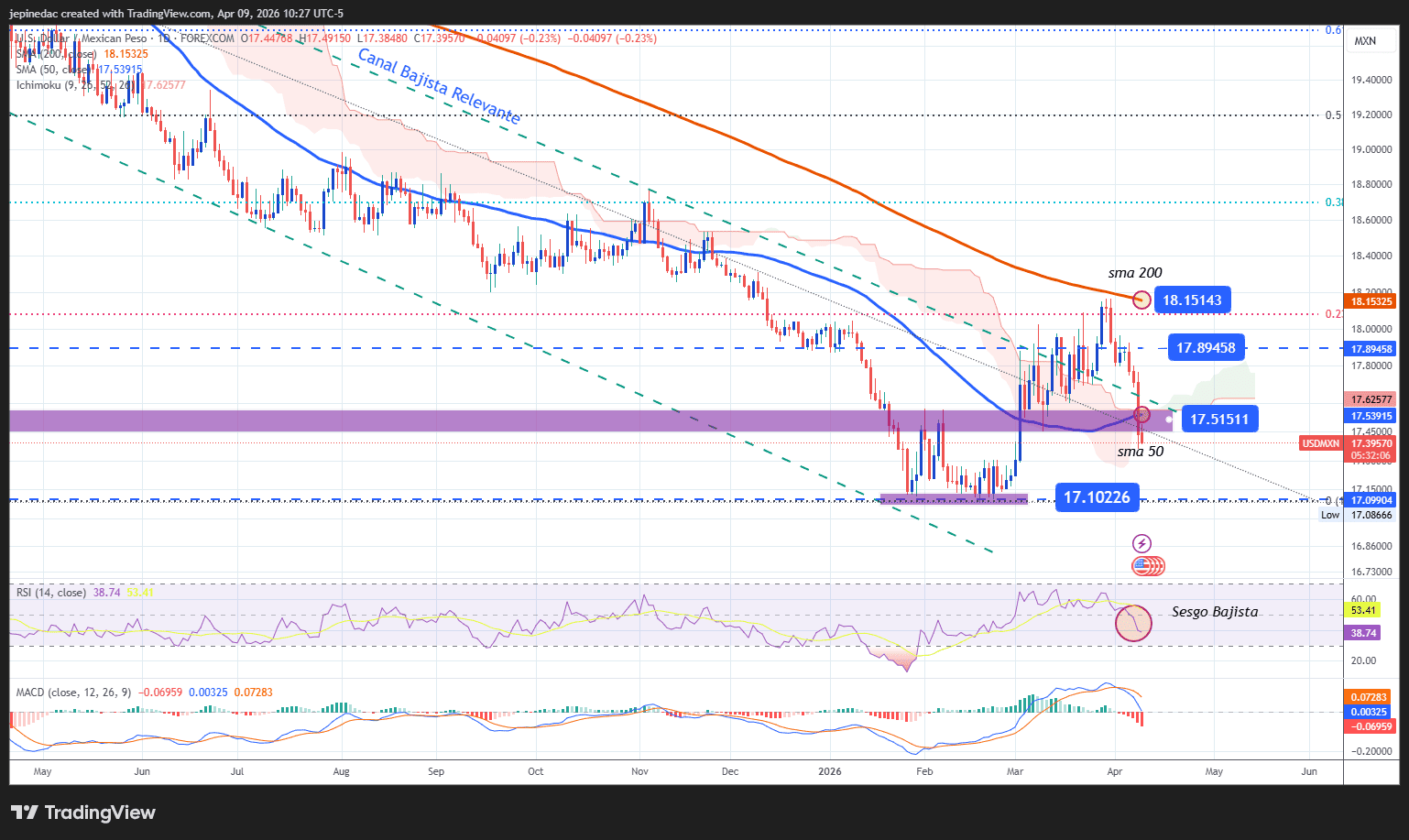Click the 2026 label on the time axis
Screen dimensions: 1409x840
coord(829,771)
